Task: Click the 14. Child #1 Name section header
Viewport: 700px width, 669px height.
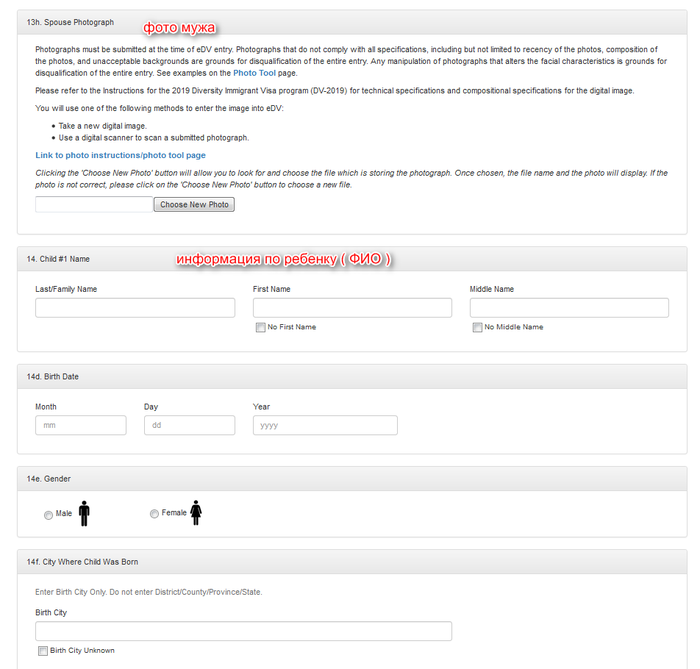Action: 58,259
